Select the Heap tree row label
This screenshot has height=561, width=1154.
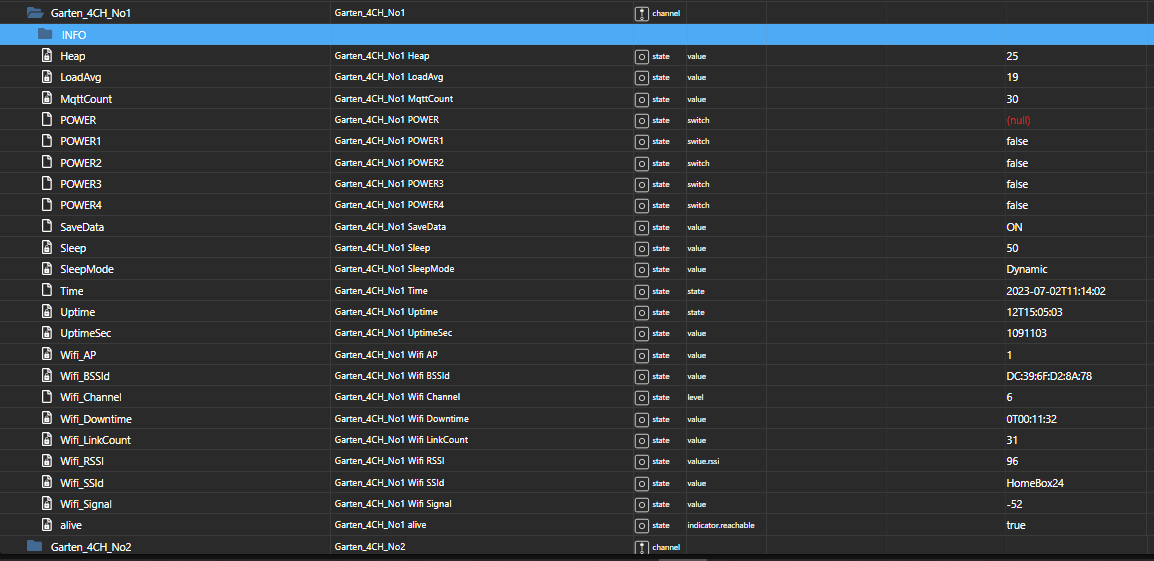[x=74, y=56]
